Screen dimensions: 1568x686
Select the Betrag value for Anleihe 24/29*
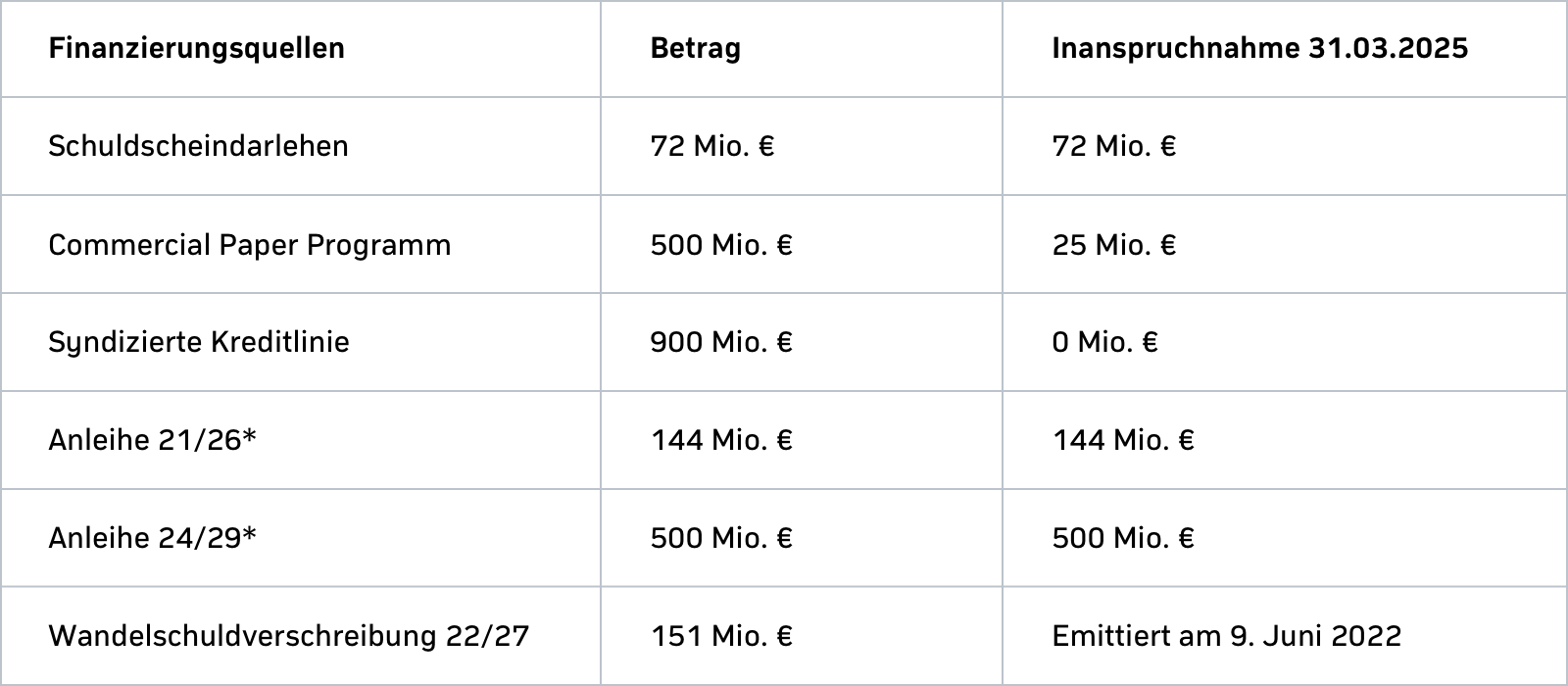click(720, 538)
